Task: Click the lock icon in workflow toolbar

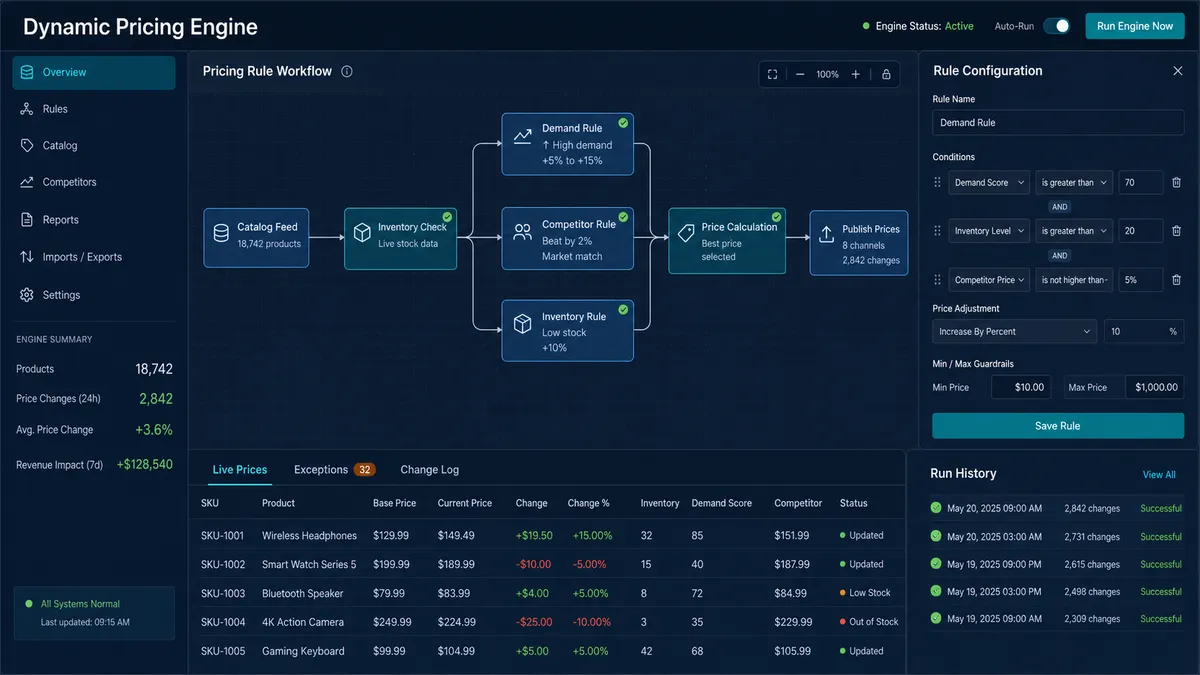Action: pyautogui.click(x=886, y=74)
